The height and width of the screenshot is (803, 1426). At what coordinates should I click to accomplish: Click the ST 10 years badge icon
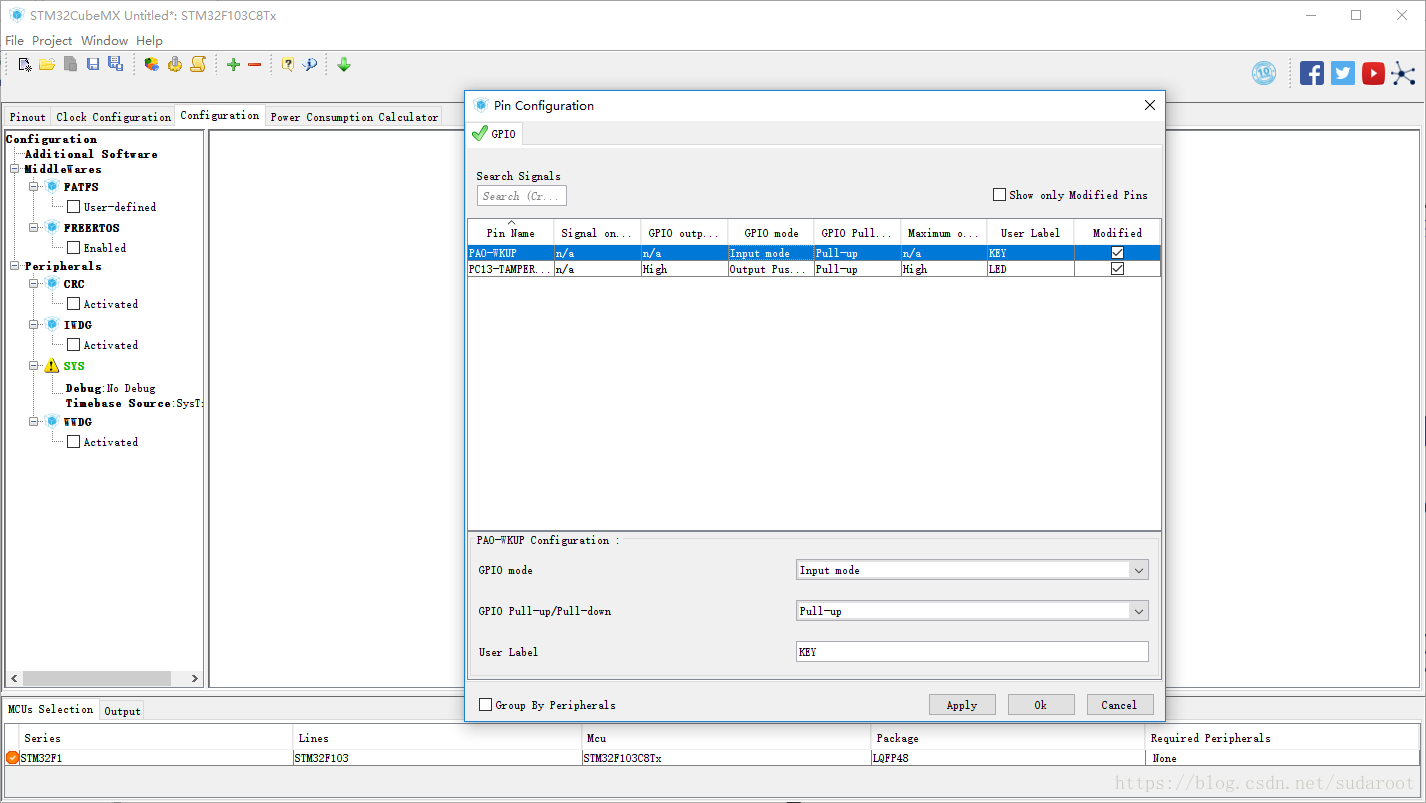tap(1264, 73)
